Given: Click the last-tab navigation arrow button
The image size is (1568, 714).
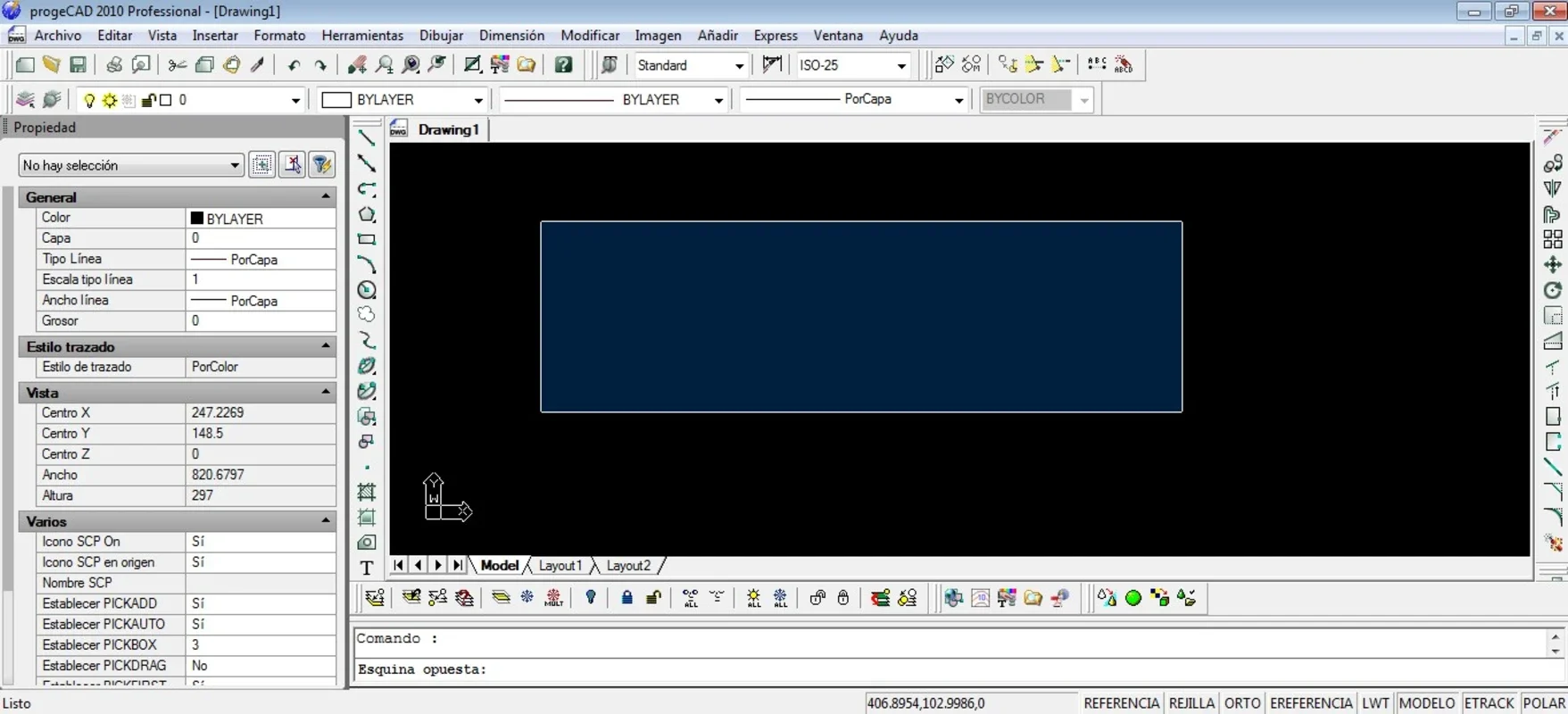Looking at the screenshot, I should [458, 565].
